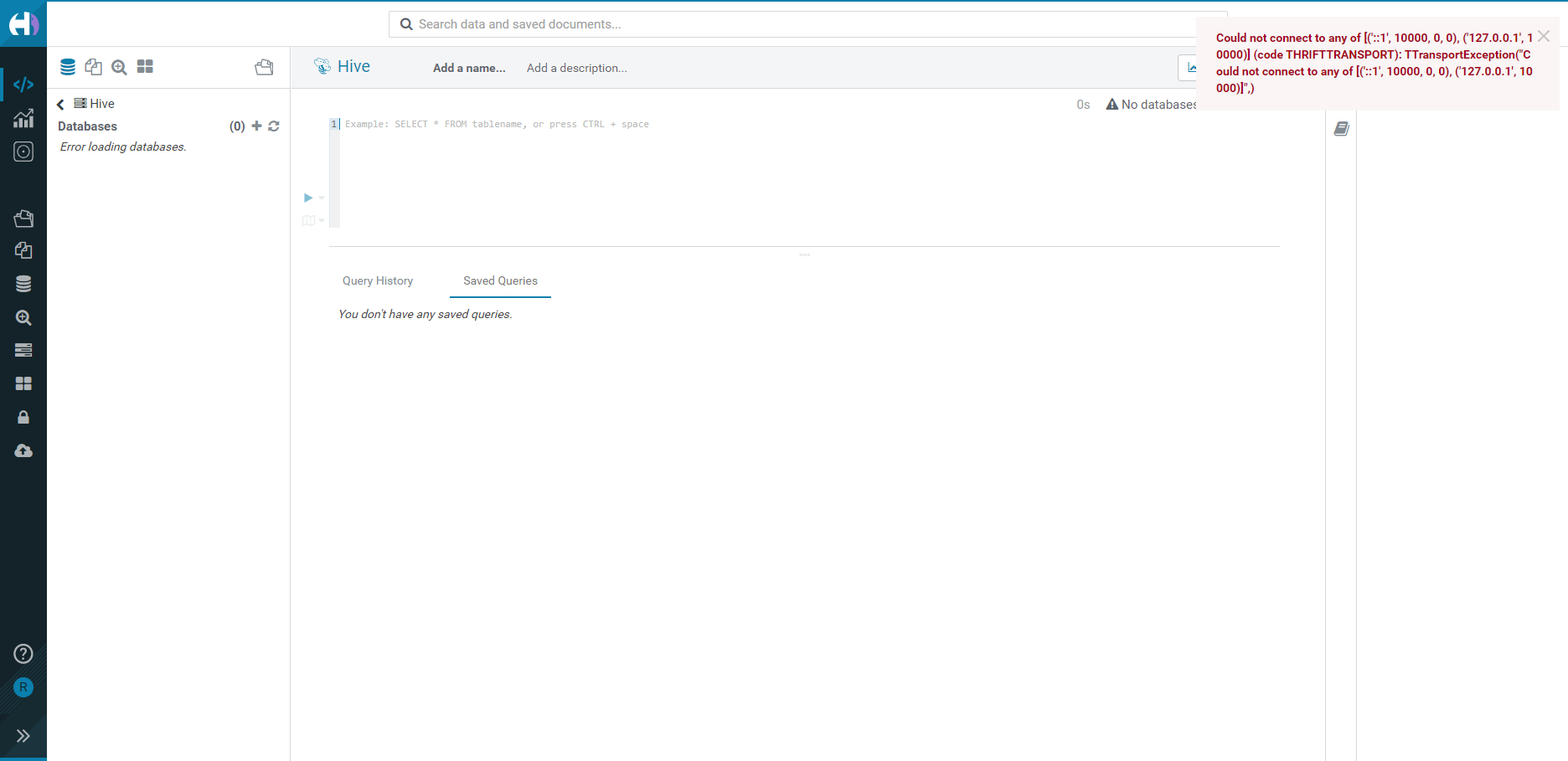Click into the SQL query editor area
The image size is (1568, 761).
pyautogui.click(x=809, y=172)
